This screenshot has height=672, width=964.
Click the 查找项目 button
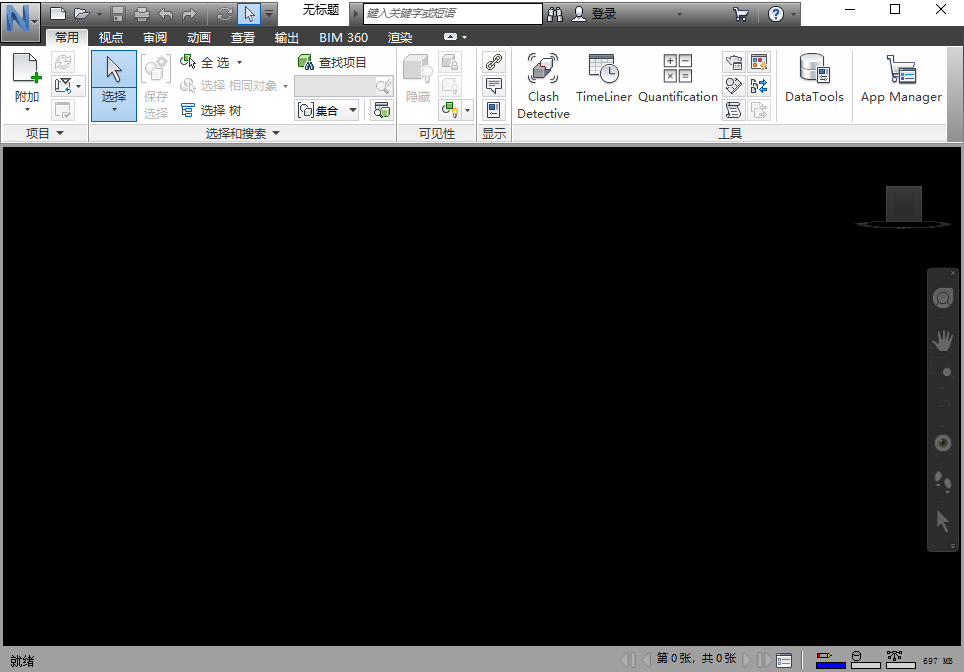(x=333, y=62)
